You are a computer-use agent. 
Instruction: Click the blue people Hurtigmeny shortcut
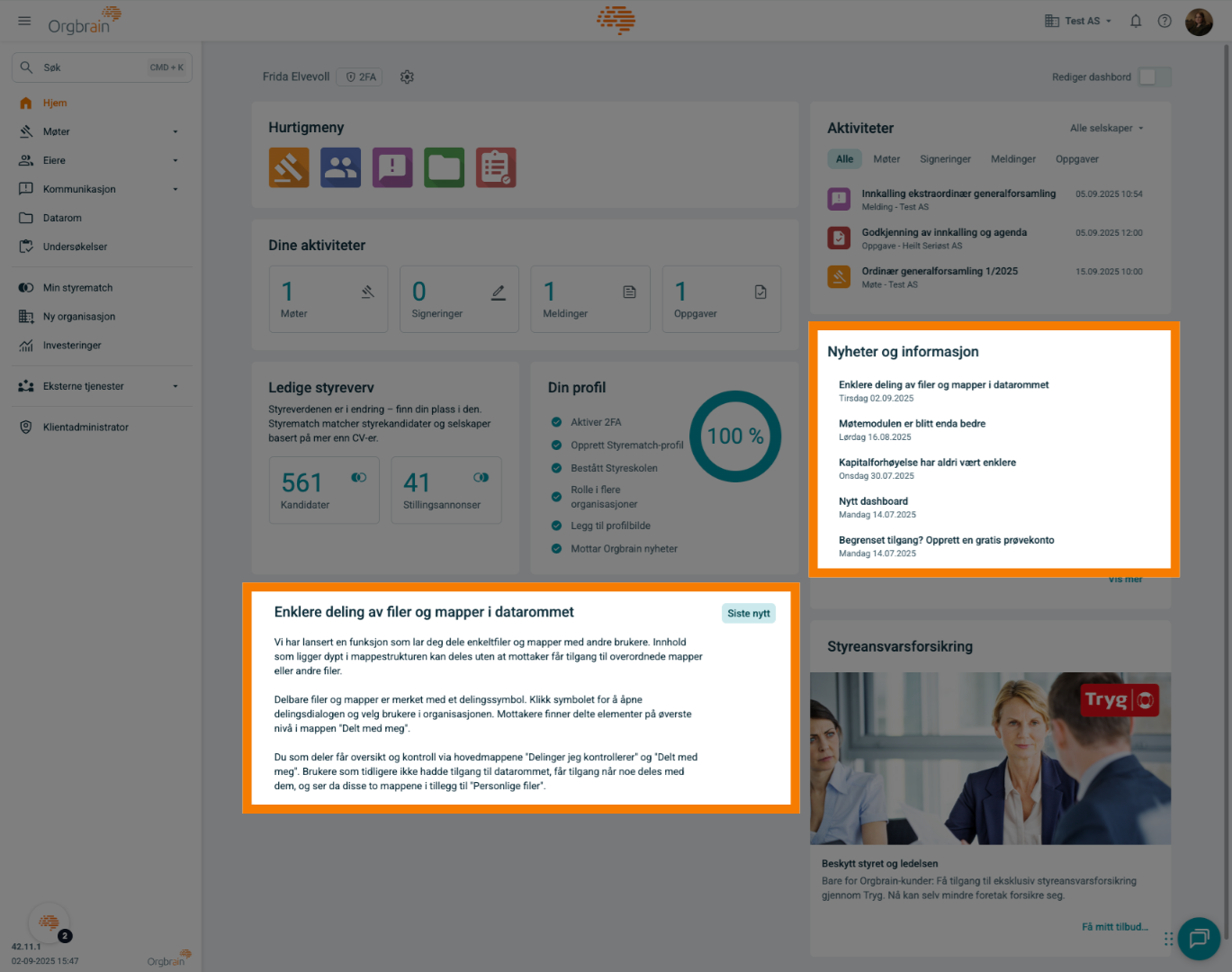pyautogui.click(x=340, y=167)
